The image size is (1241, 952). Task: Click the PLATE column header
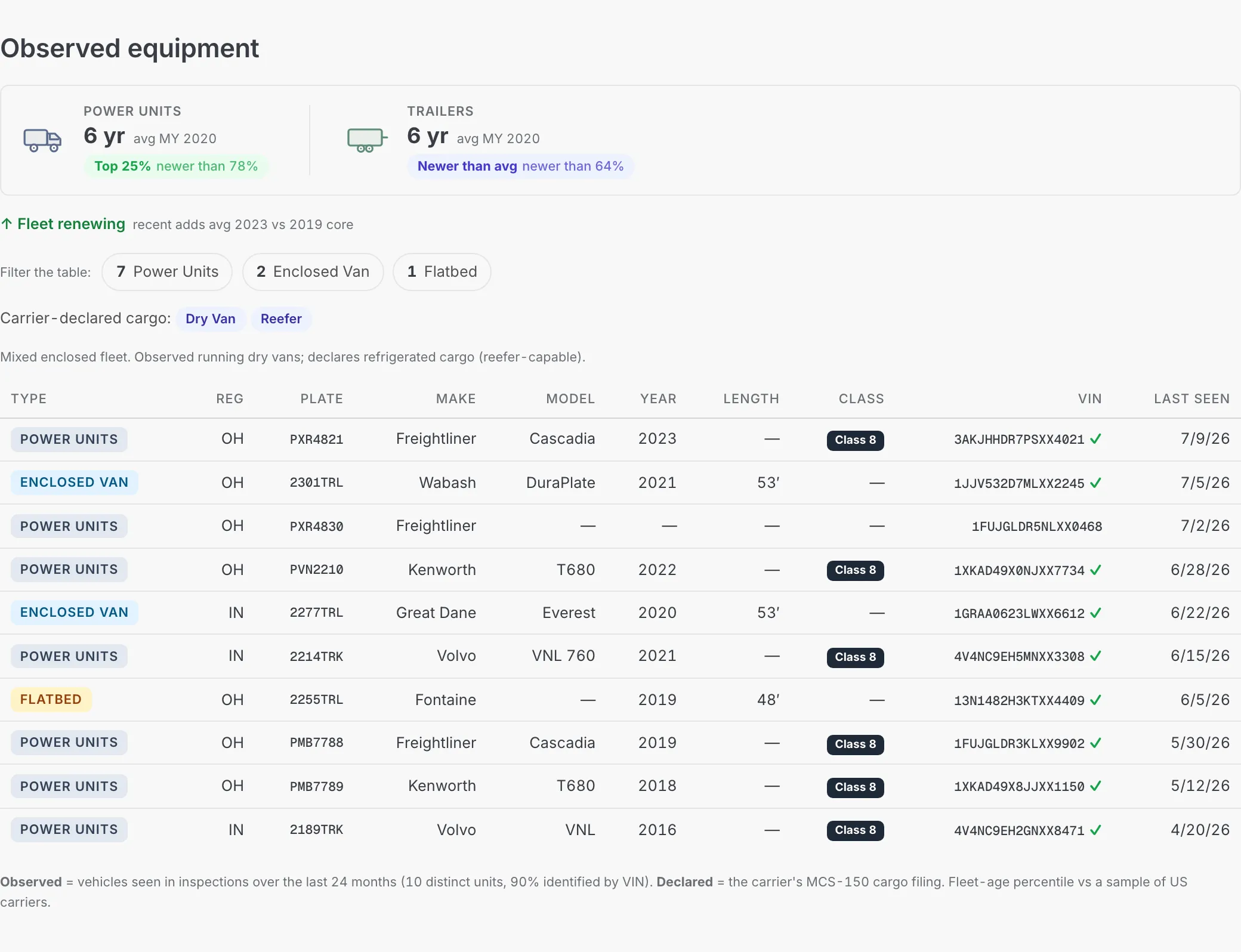click(322, 399)
